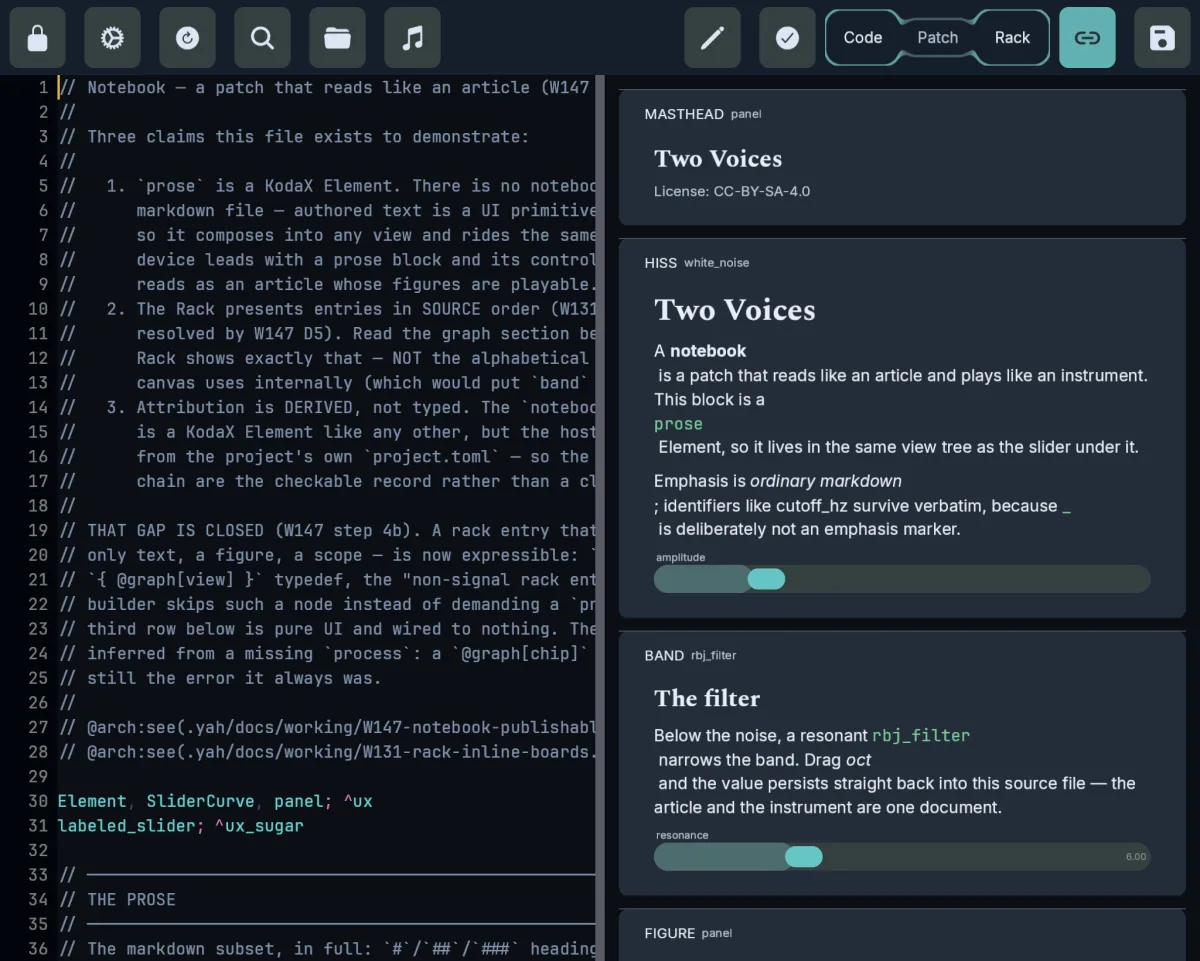Select the HISS white_noise header
The height and width of the screenshot is (961, 1200).
[x=697, y=263]
